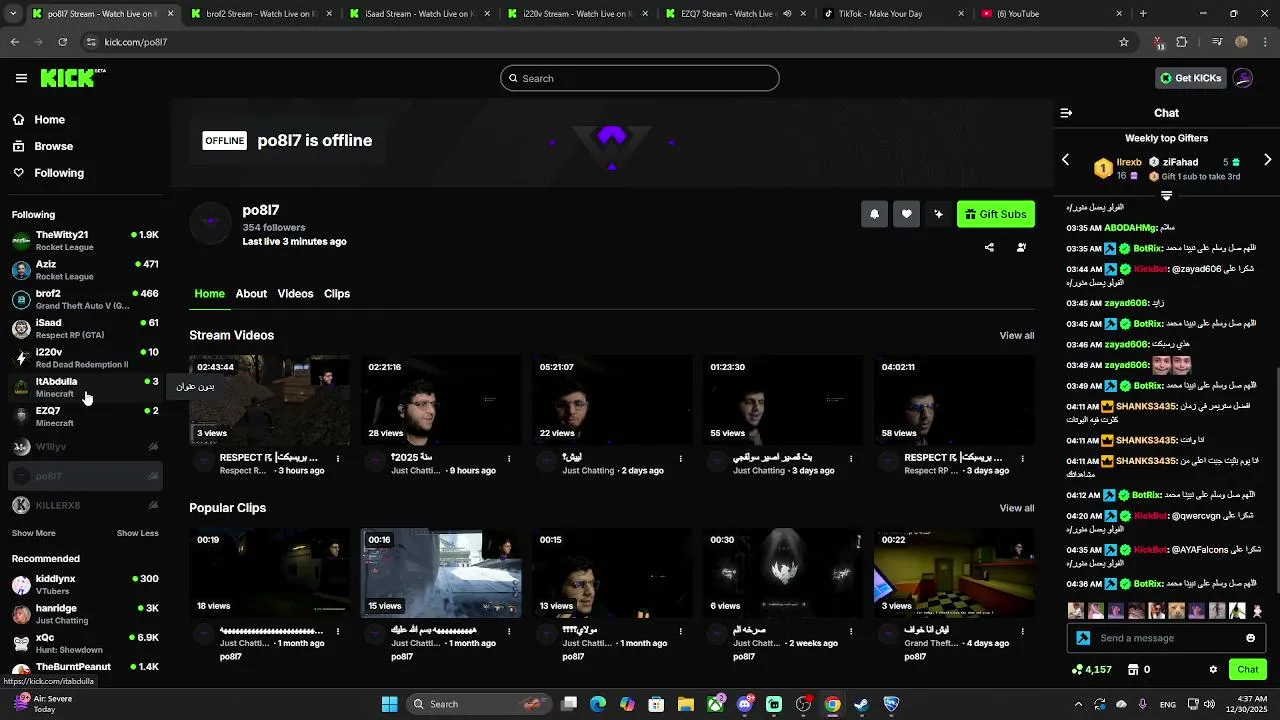Viewport: 1280px width, 720px height.
Task: Click the sparkle icon beside Gift Subs
Action: coord(938,214)
